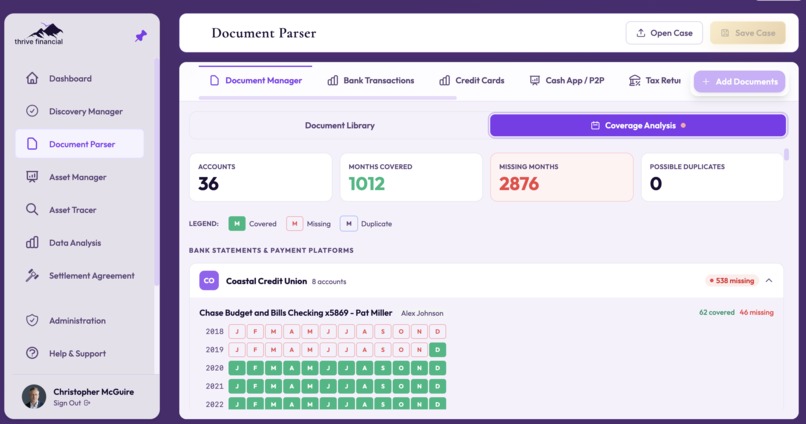
Task: Click the calendar icon on Coverage Analysis
Action: point(595,125)
